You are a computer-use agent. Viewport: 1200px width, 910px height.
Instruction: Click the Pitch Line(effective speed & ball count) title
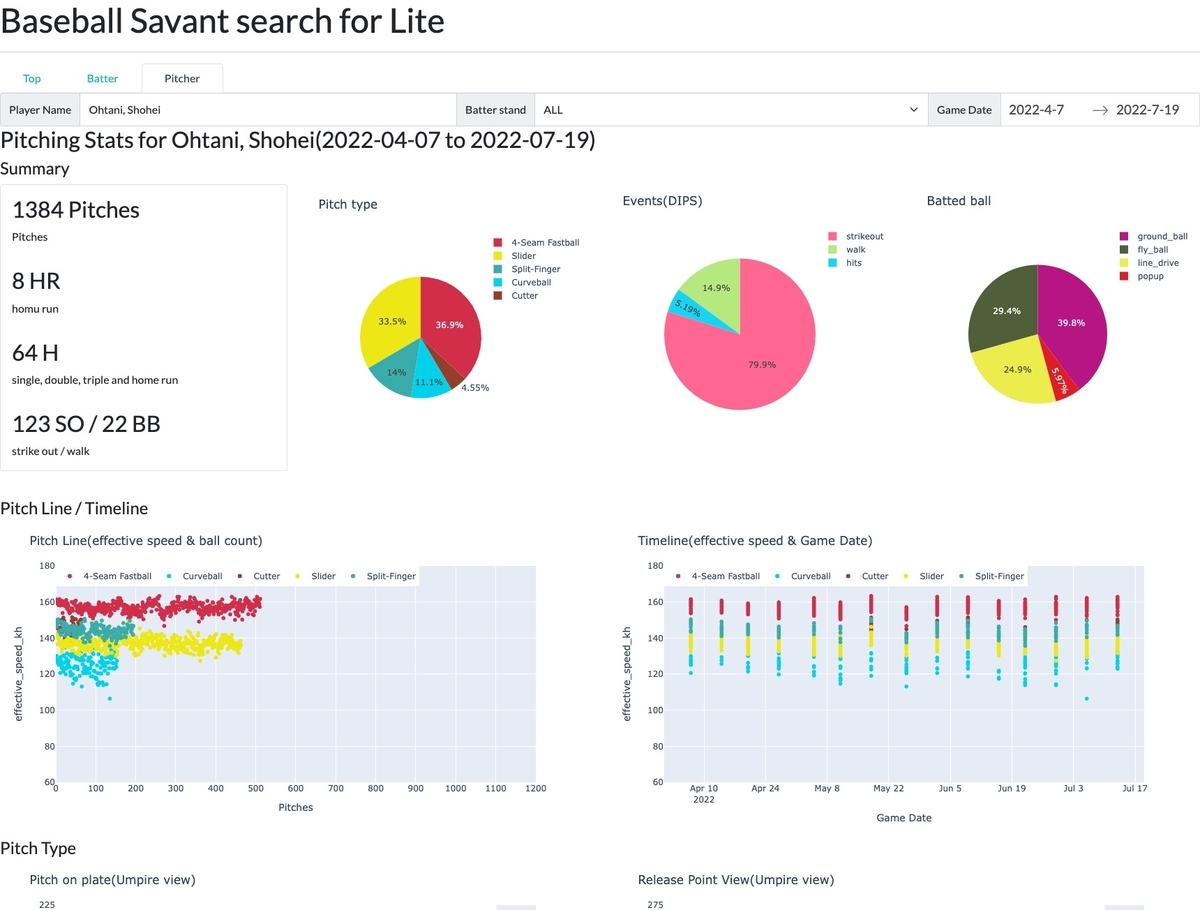point(146,540)
